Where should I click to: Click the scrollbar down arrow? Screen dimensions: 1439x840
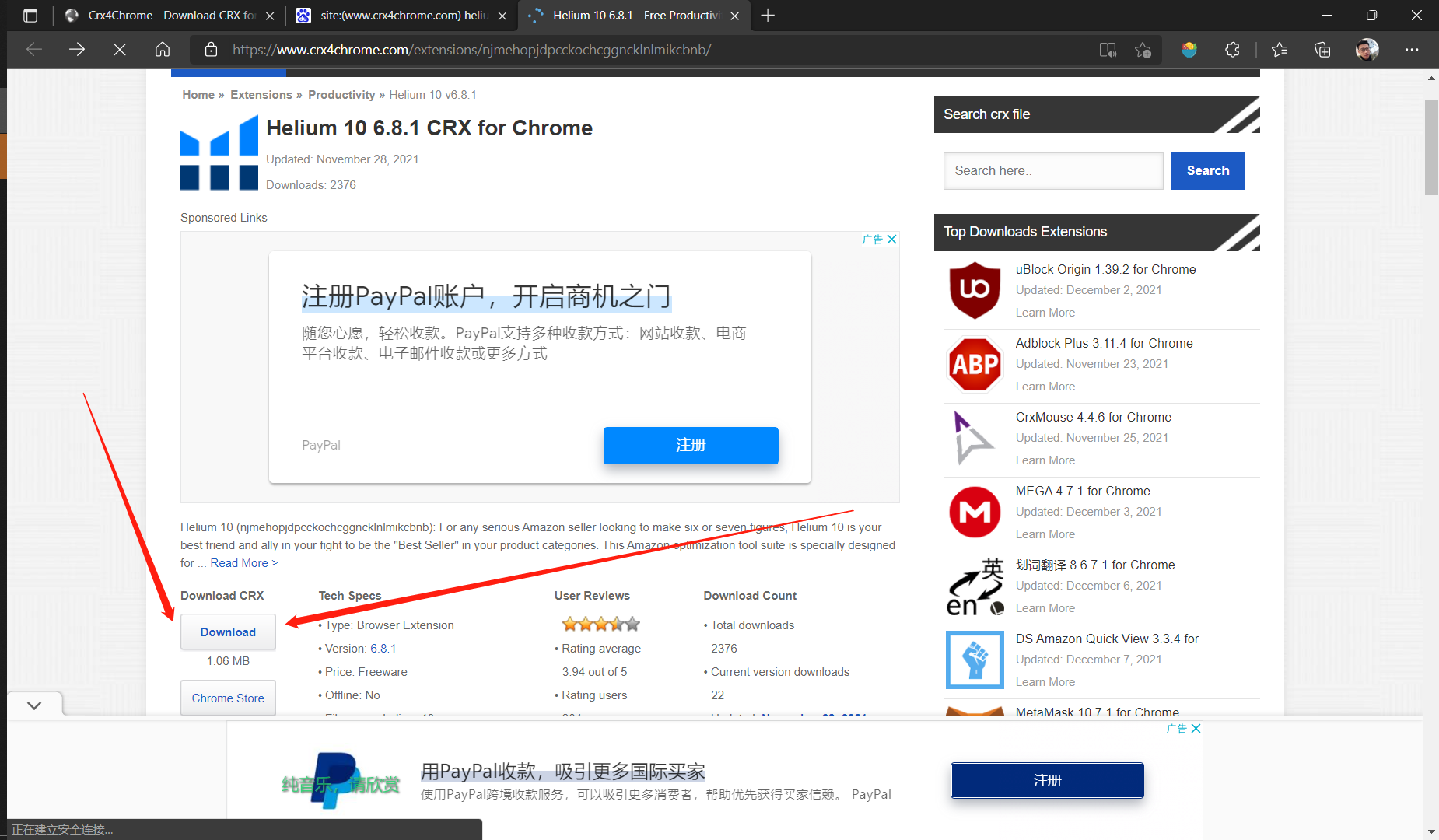click(1431, 832)
